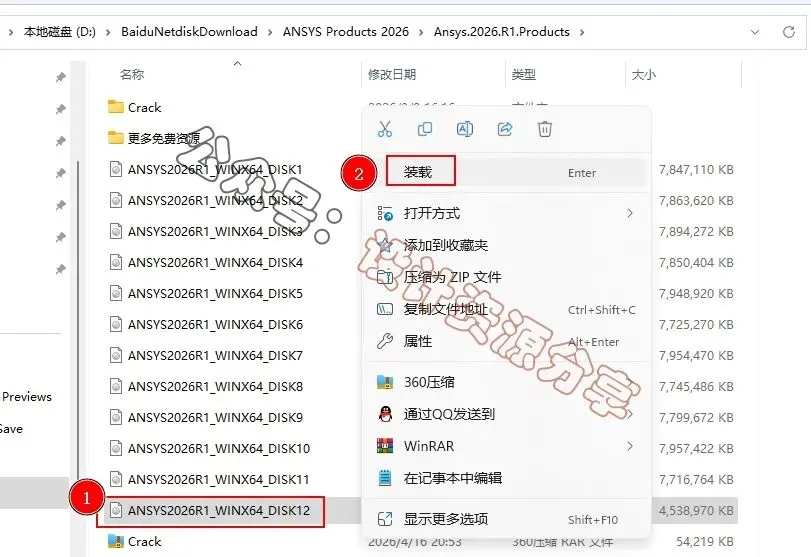Click the DISK12 disc image file icon
This screenshot has width=811, height=557.
[x=116, y=510]
